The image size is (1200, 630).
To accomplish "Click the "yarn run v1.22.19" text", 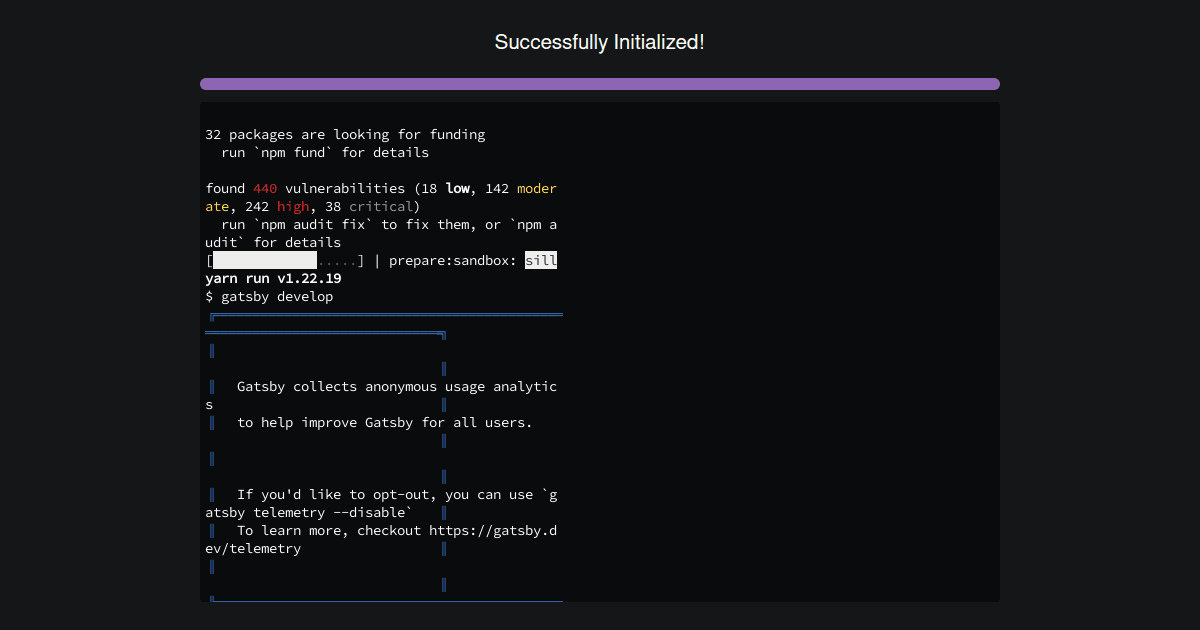I will pos(272,278).
